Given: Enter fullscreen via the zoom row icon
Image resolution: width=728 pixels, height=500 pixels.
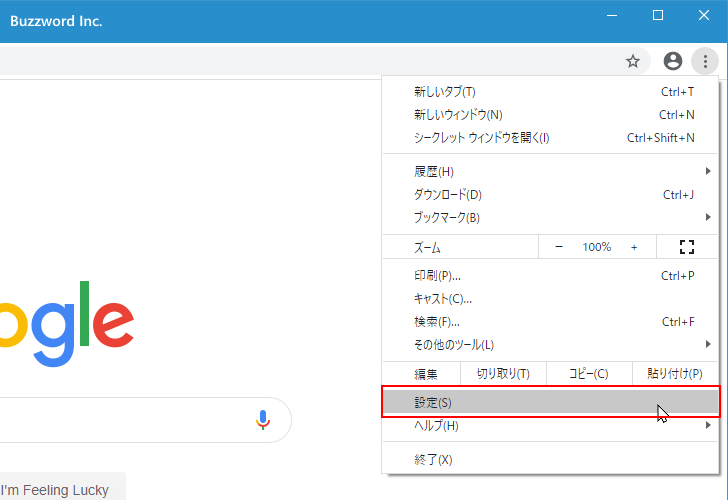Looking at the screenshot, I should 687,247.
